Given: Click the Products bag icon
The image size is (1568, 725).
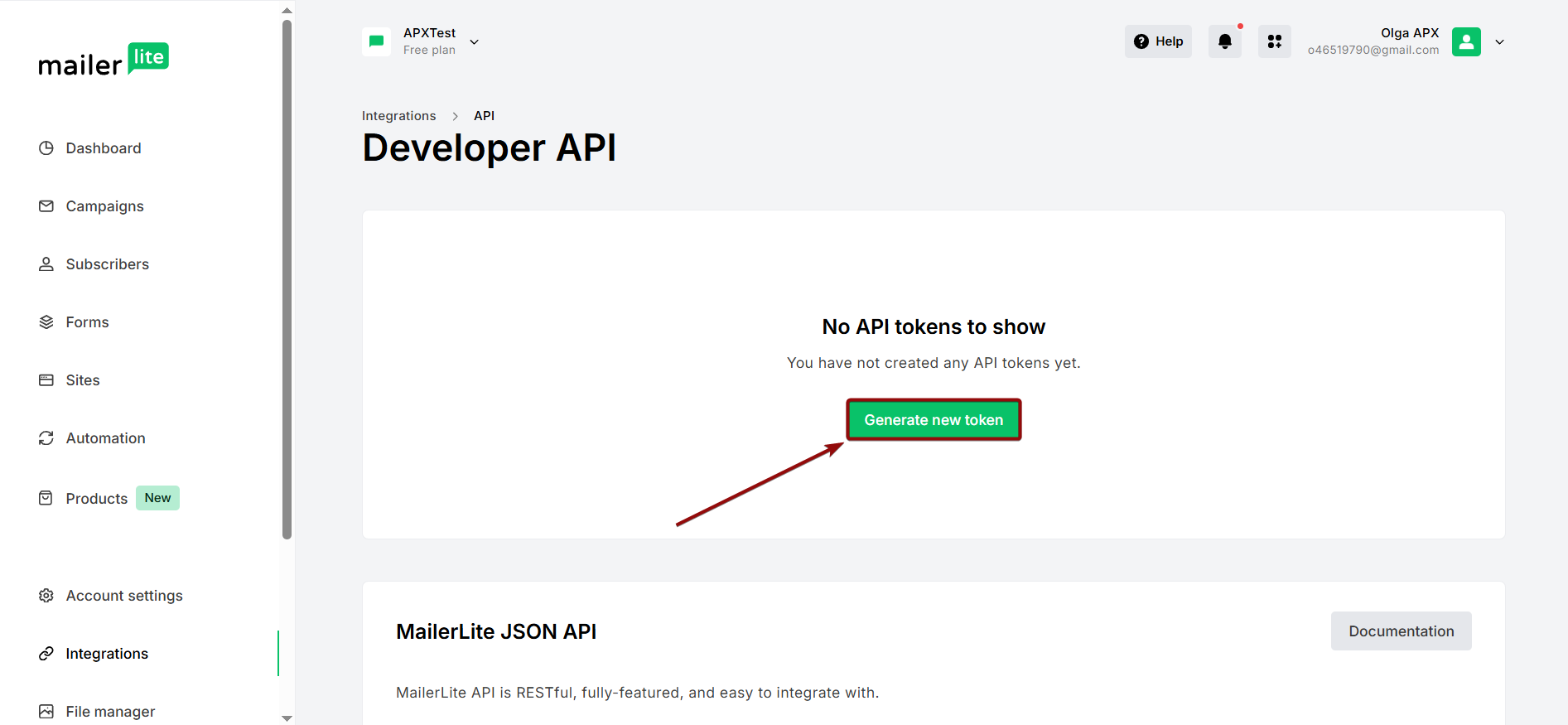Looking at the screenshot, I should 46,498.
